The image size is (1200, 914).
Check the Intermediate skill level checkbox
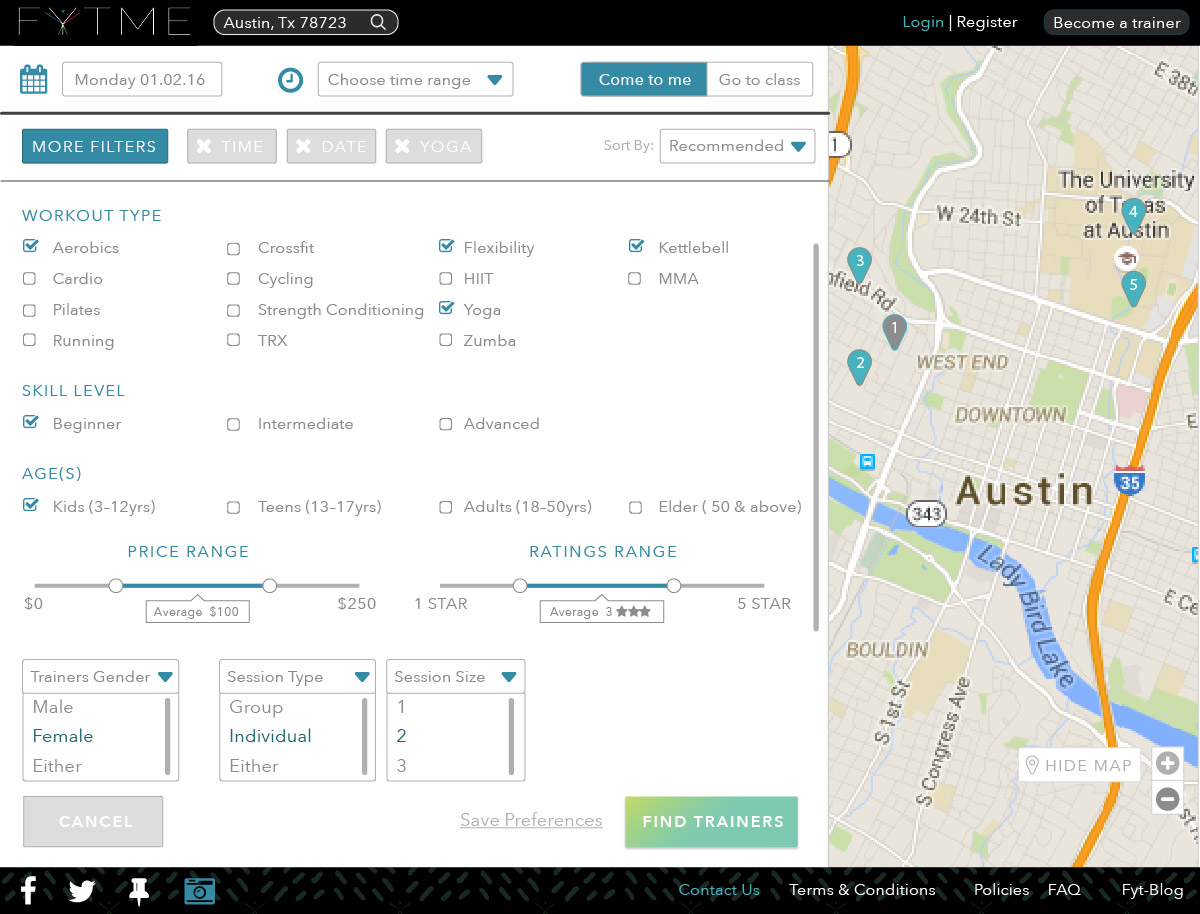233,424
